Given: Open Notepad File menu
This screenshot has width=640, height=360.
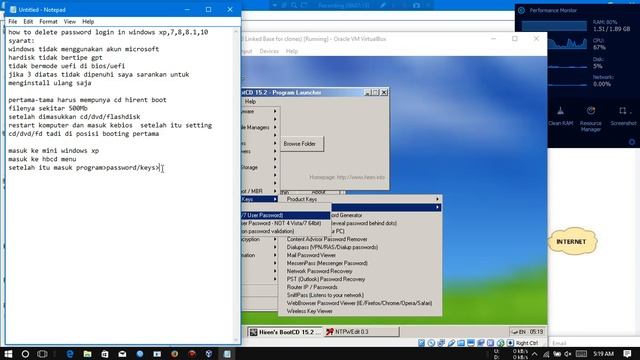Looking at the screenshot, I should pyautogui.click(x=13, y=21).
